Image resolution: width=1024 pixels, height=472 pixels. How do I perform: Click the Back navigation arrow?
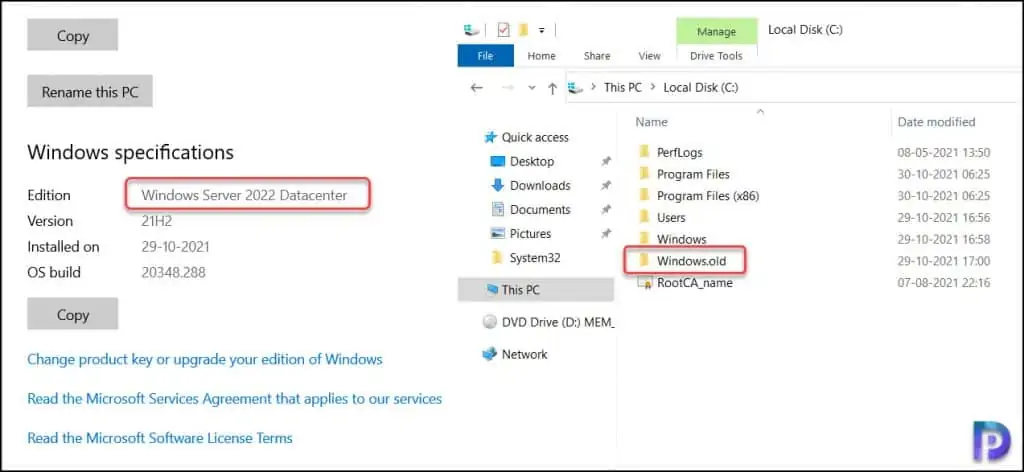(476, 87)
